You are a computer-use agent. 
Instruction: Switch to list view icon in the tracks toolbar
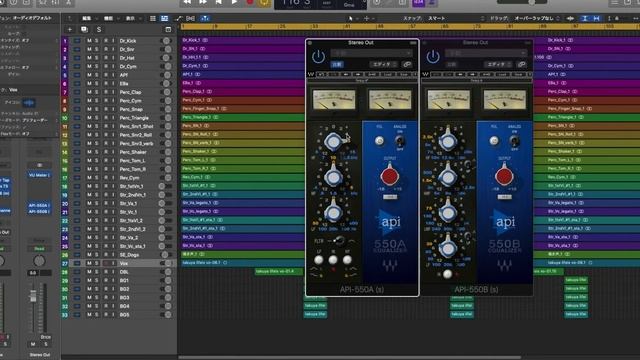(x=153, y=18)
